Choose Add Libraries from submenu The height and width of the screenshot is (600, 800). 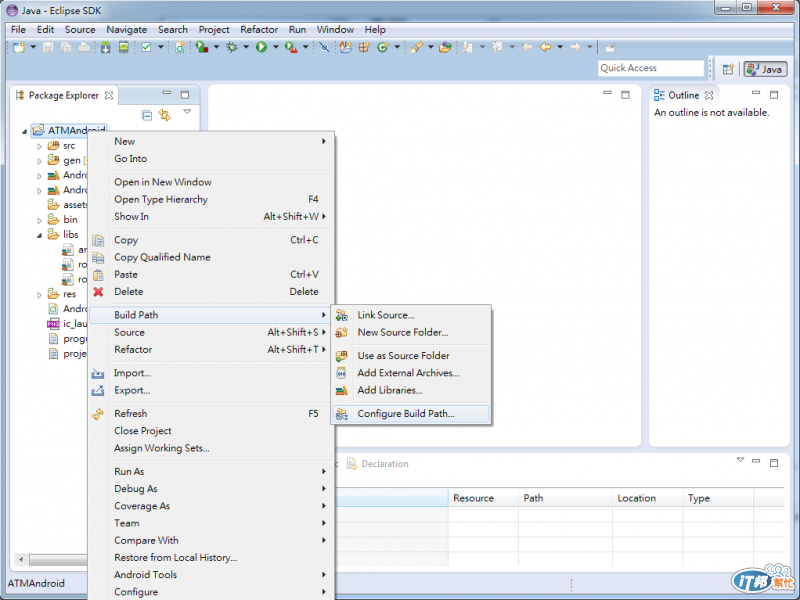click(411, 390)
